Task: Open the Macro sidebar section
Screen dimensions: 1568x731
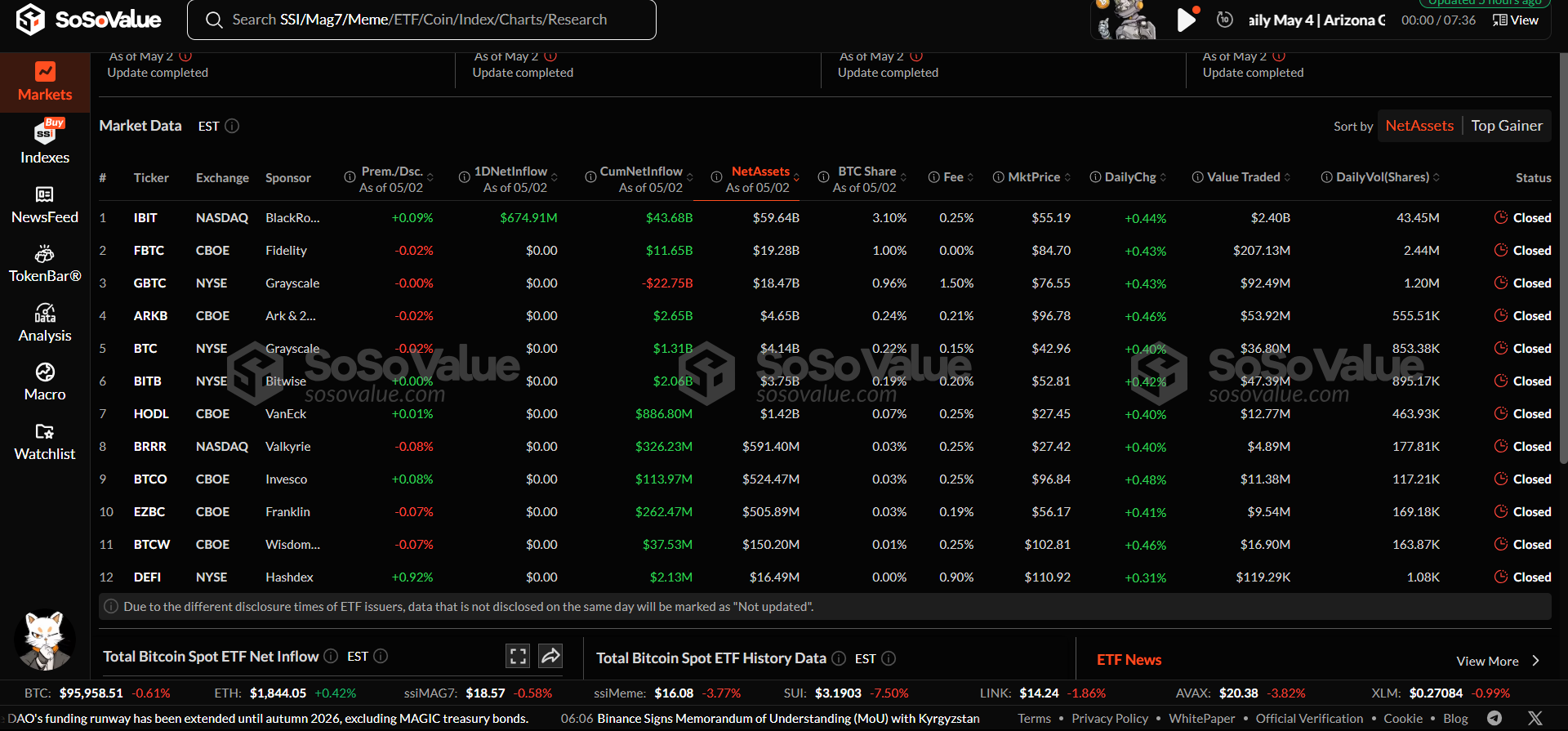Action: [45, 382]
